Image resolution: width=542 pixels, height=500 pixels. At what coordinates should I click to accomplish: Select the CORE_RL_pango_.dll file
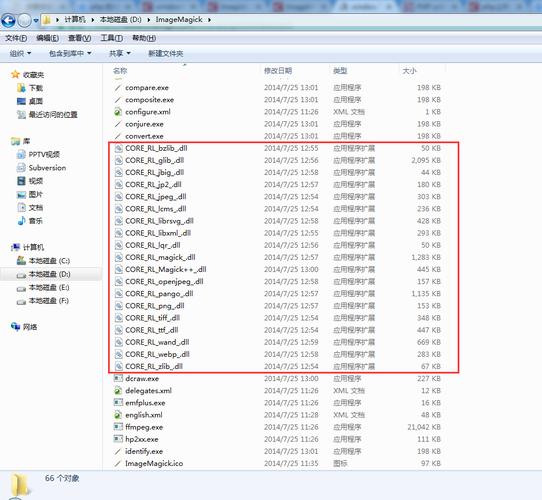coord(159,294)
